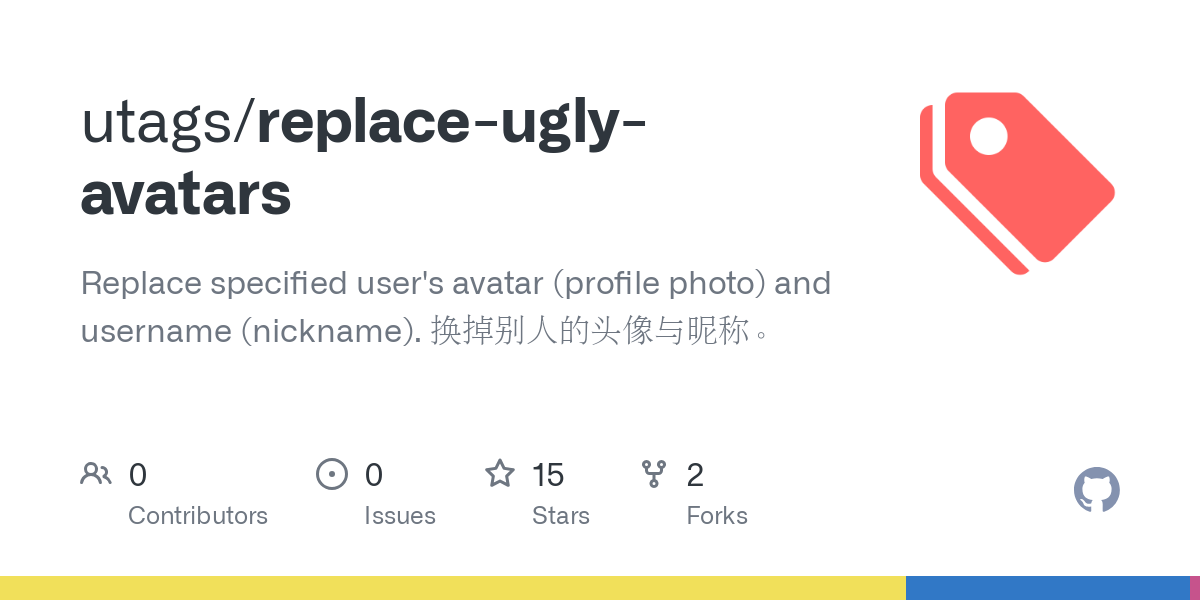Screen dimensions: 1200x600
Task: Click the pink language bar segment
Action: 1195,588
